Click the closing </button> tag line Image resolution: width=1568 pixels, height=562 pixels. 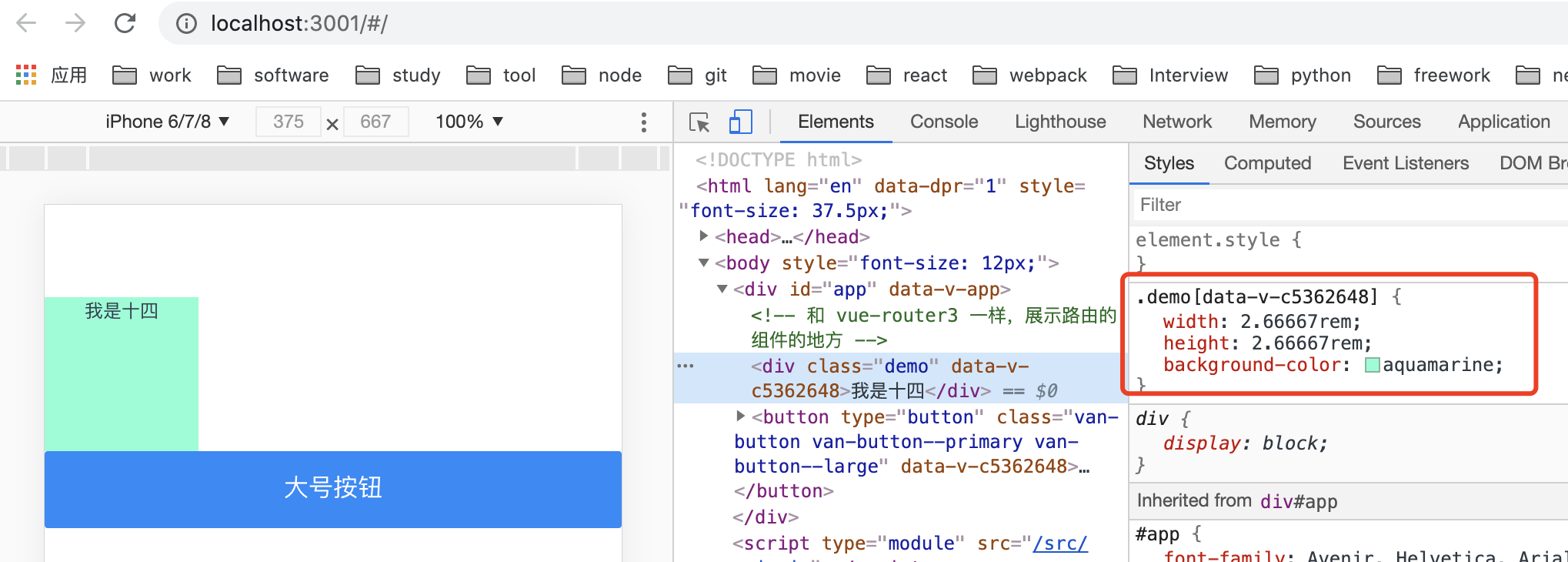[x=784, y=491]
